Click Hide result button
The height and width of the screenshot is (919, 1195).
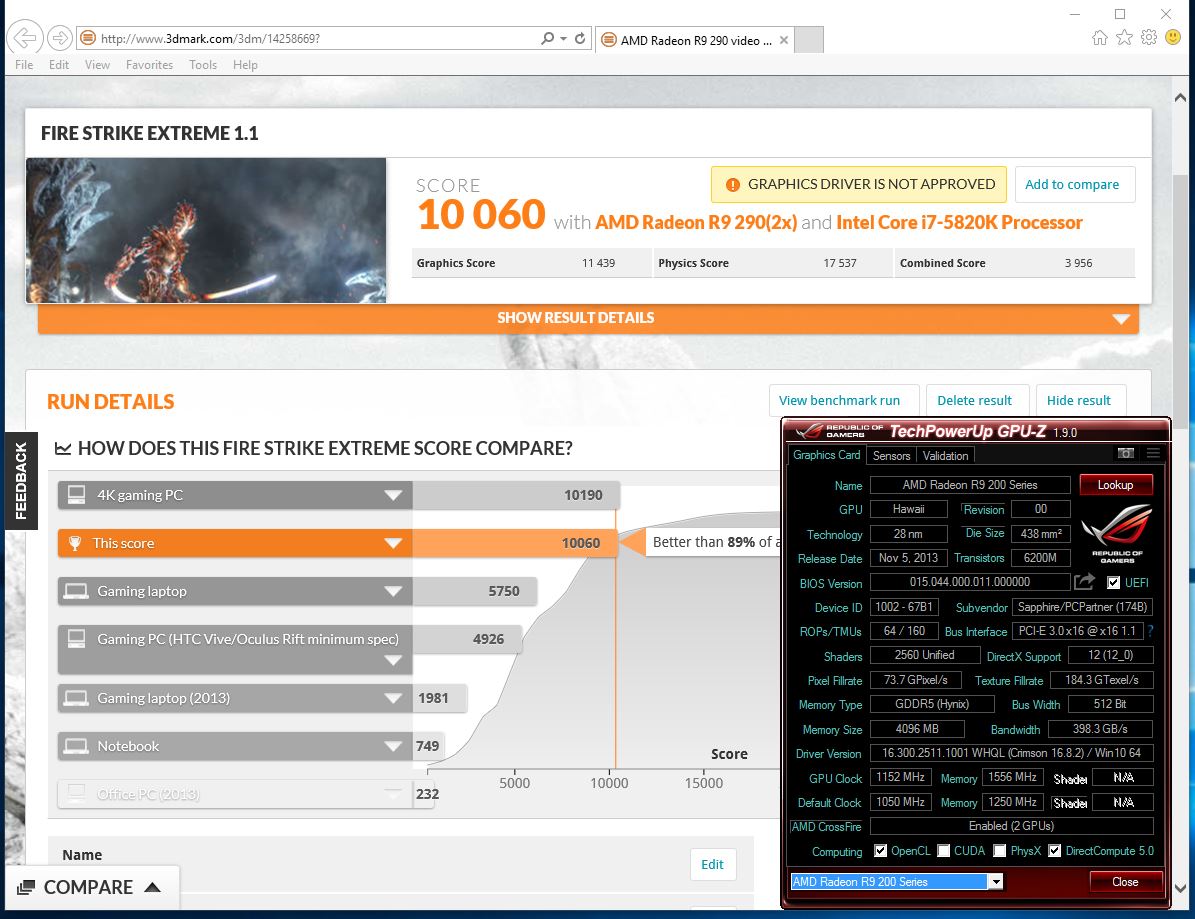(x=1081, y=401)
